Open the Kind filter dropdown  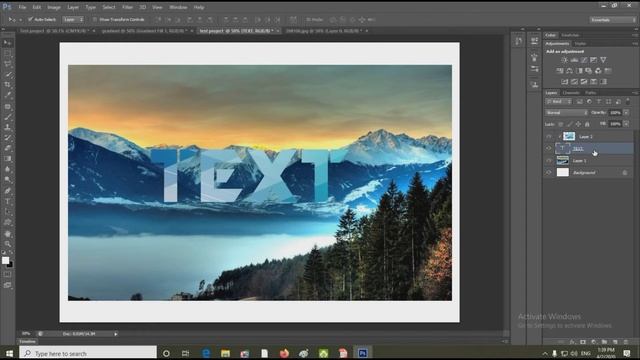[x=559, y=102]
